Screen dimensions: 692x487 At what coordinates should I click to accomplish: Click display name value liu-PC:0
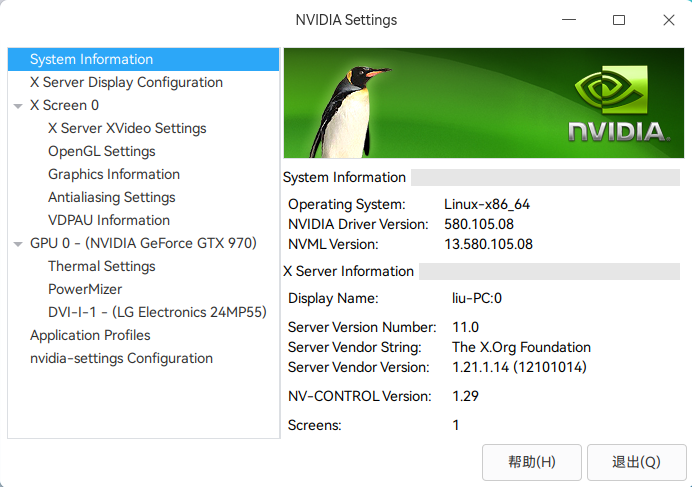477,298
